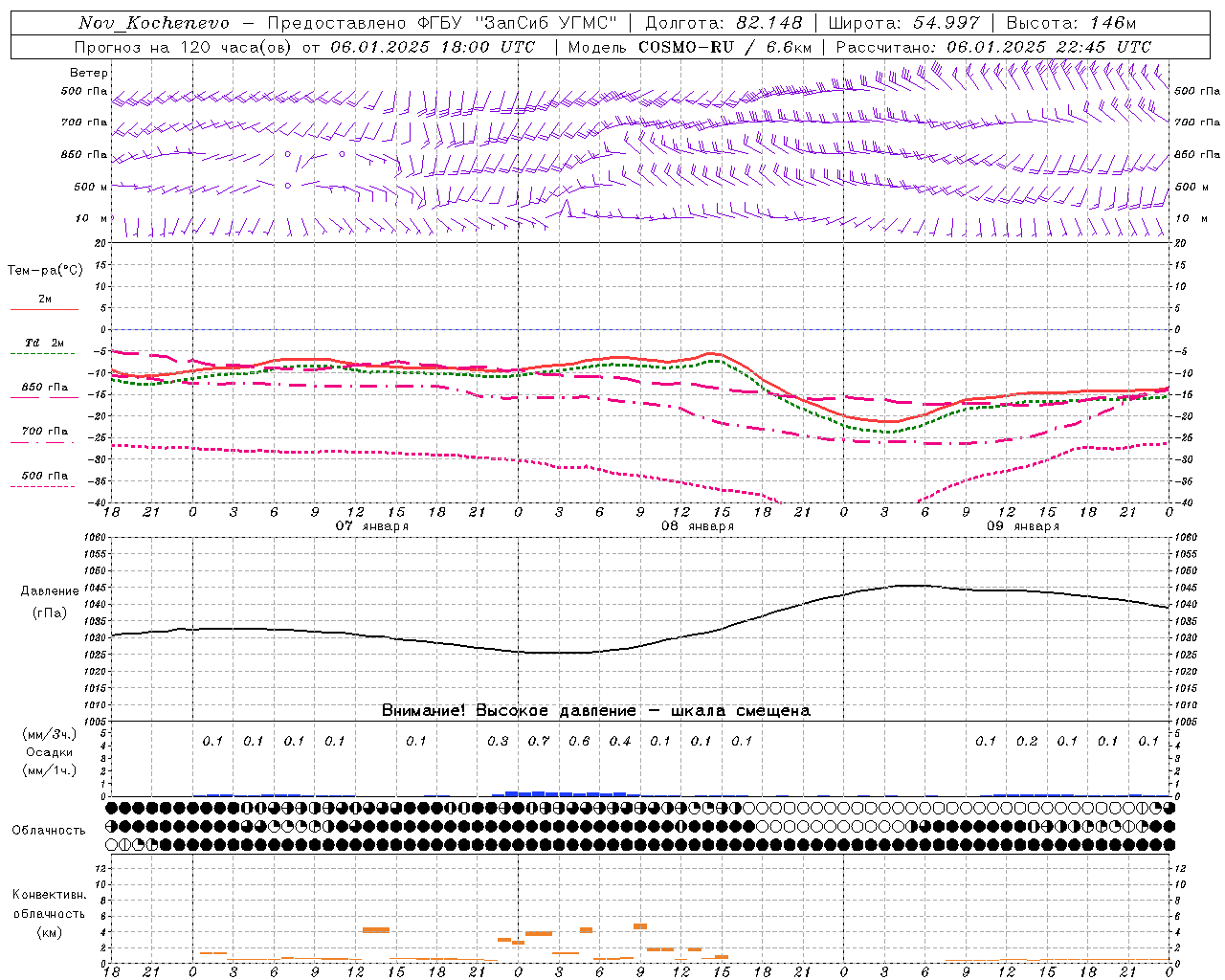Screen dimensions: 1225x980
Task: Click the '08 января' date label
Action: [698, 526]
